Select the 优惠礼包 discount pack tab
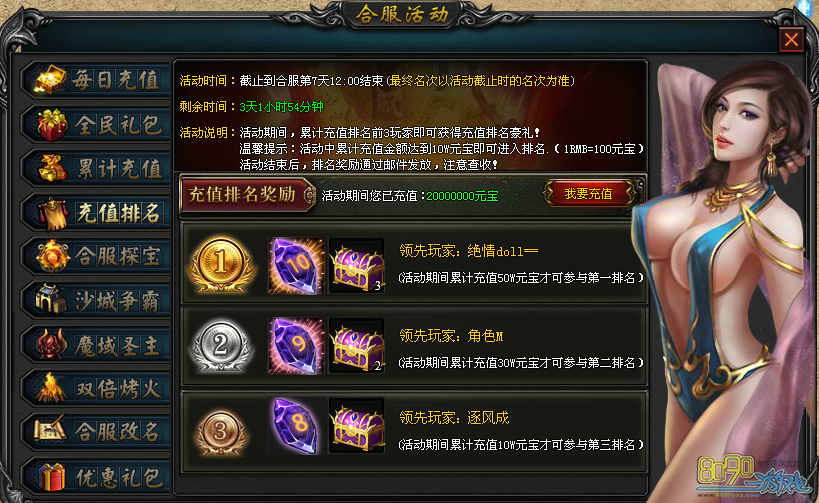This screenshot has width=819, height=503. click(x=97, y=476)
